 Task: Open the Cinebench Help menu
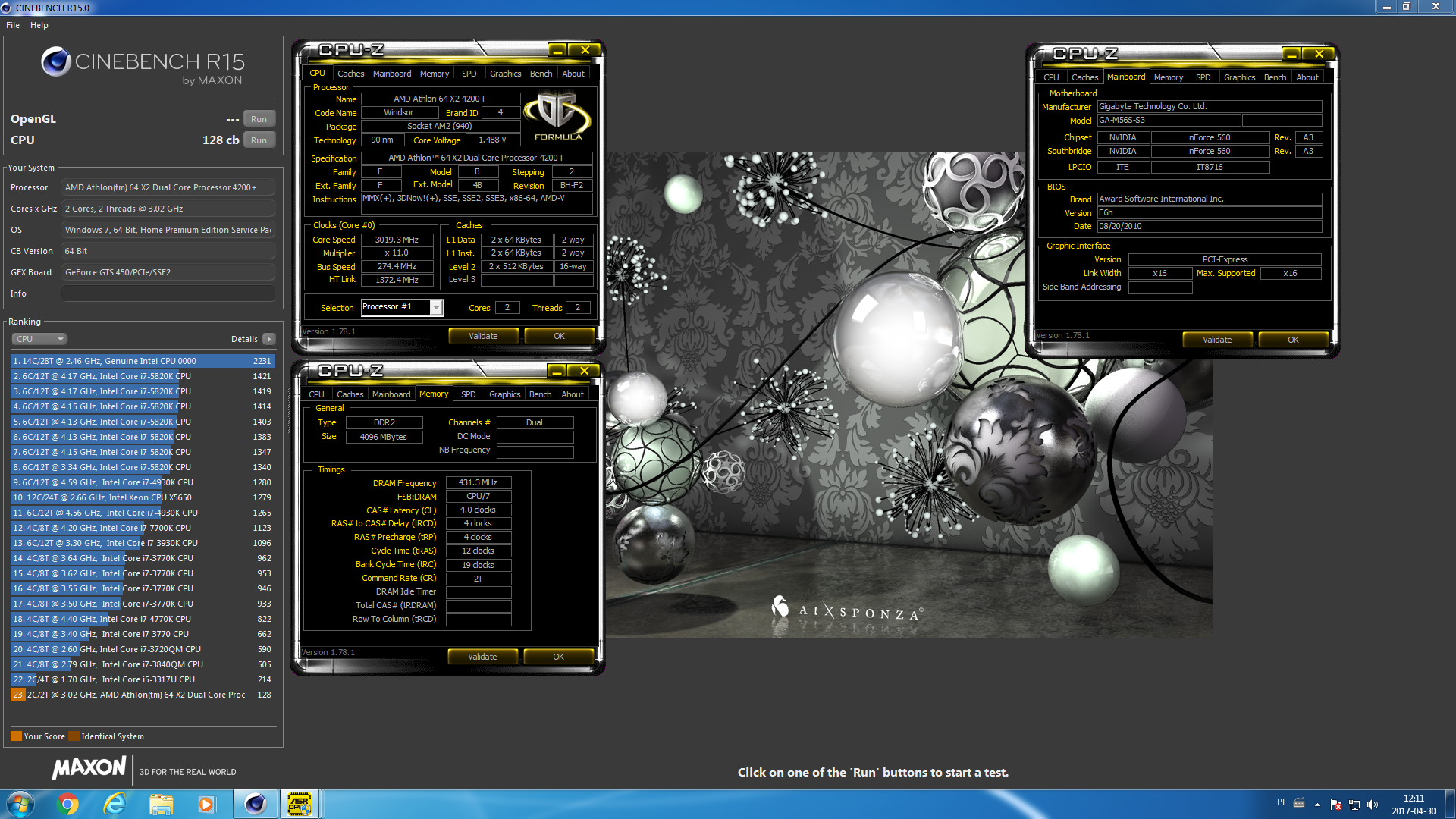39,25
